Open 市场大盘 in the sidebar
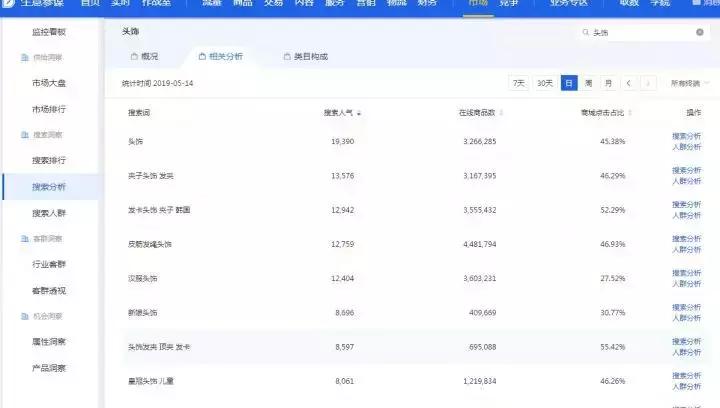The width and height of the screenshot is (720, 408). (x=49, y=83)
